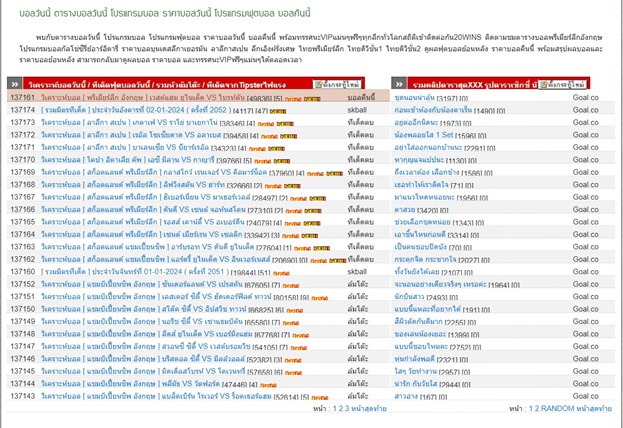The height and width of the screenshot is (428, 623).
Task: Open thread สวอนซี ซิตี้ VS เวสต์บรอมวิช
Action: [x=146, y=346]
